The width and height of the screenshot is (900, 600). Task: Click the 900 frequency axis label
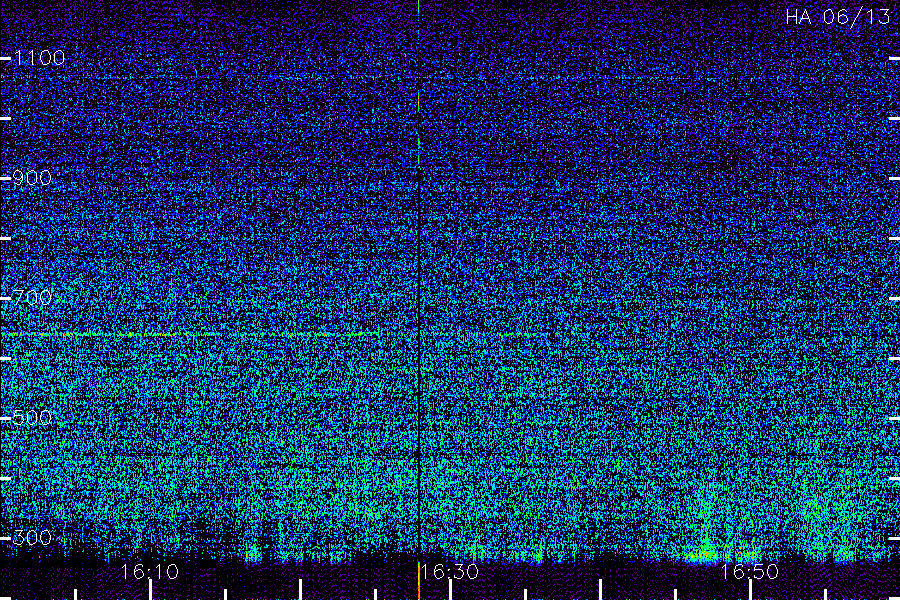coord(32,178)
